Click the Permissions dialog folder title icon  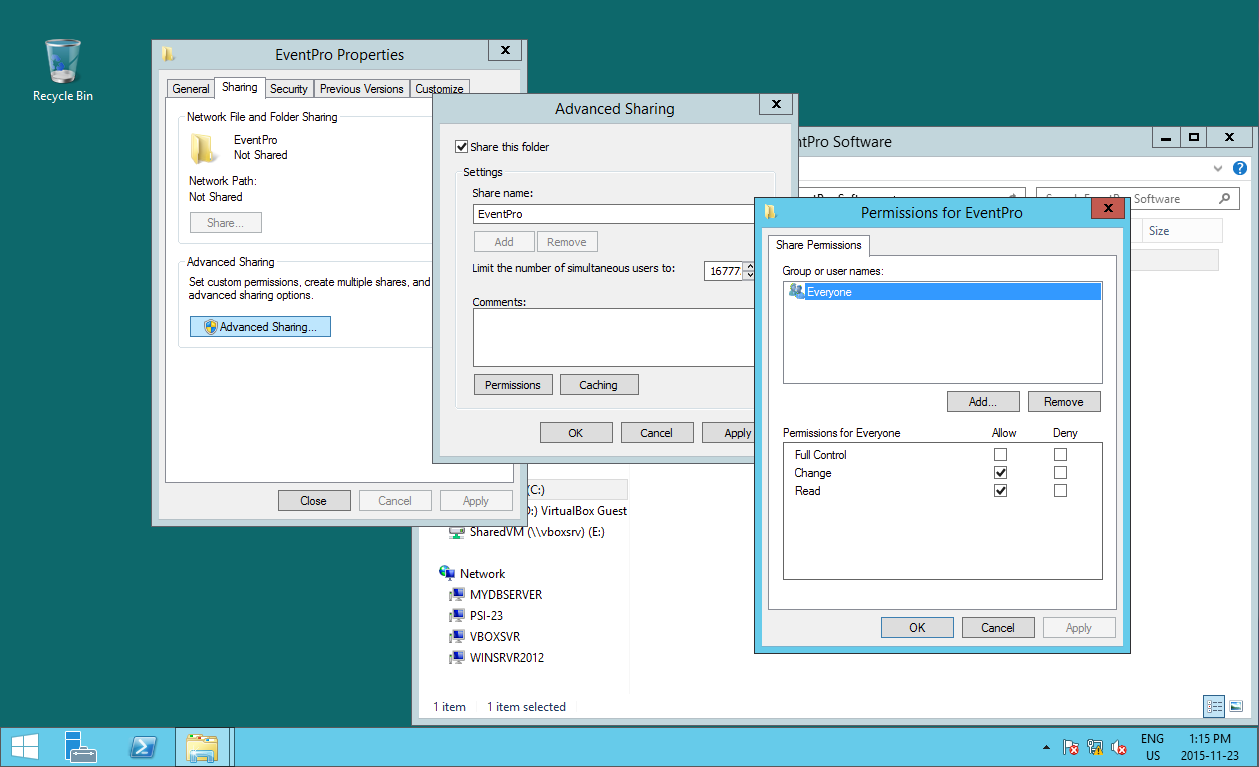click(x=770, y=212)
